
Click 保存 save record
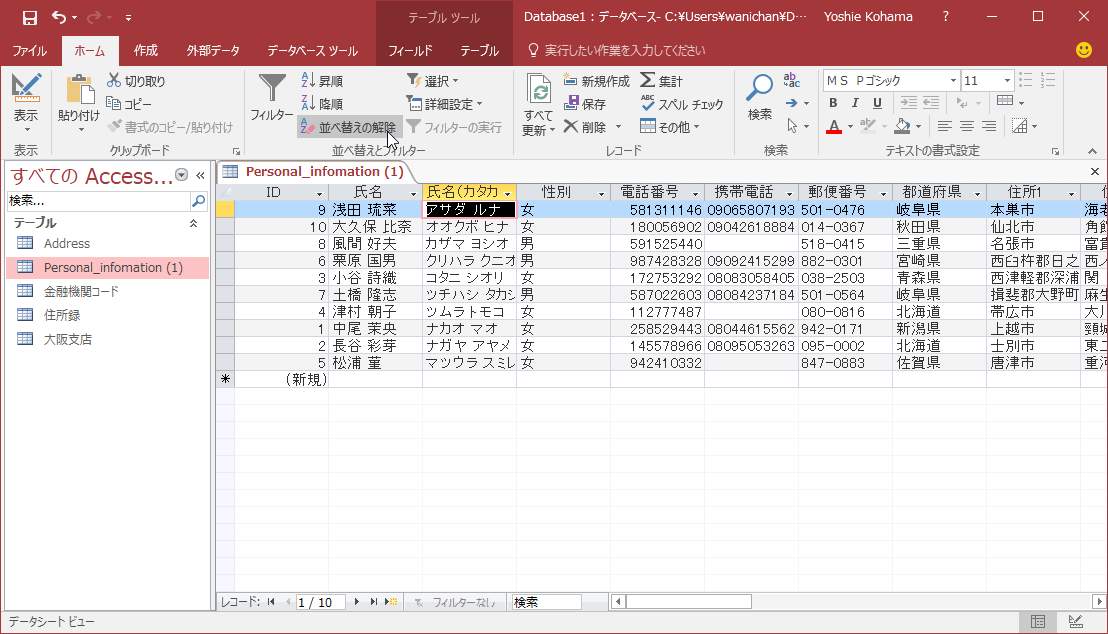tap(585, 104)
